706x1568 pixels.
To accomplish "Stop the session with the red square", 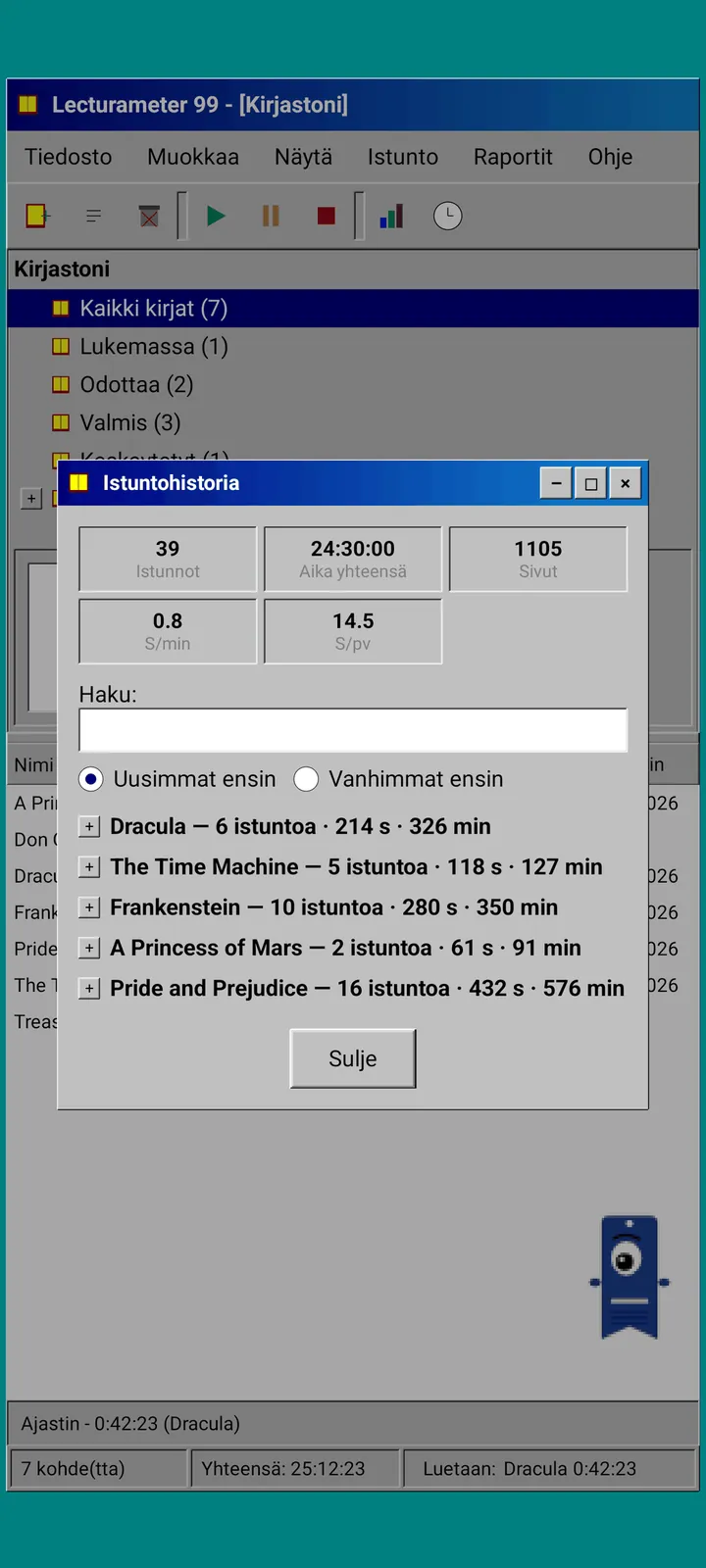I will (327, 216).
